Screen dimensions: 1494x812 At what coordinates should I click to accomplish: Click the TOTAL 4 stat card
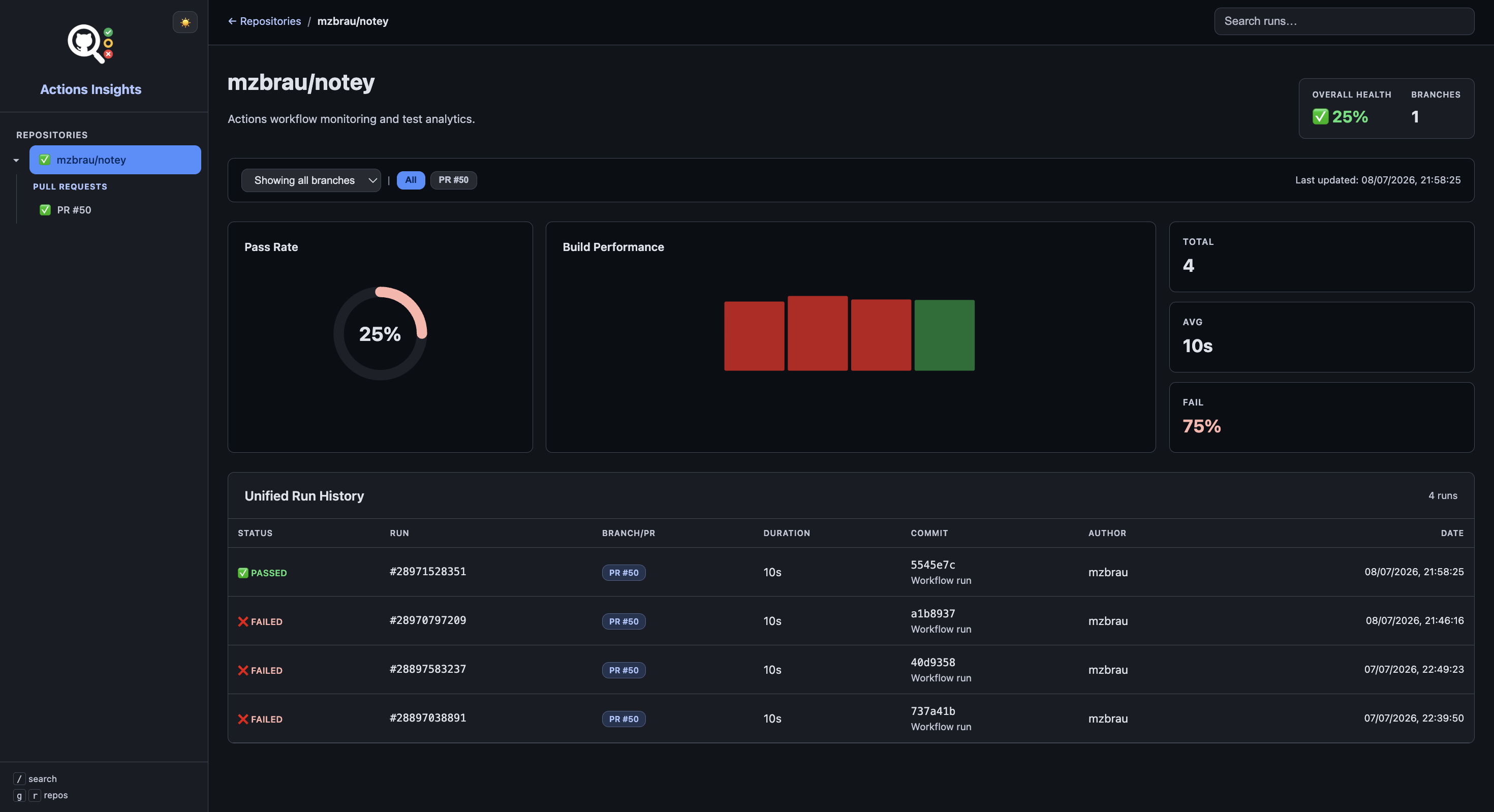pos(1321,257)
